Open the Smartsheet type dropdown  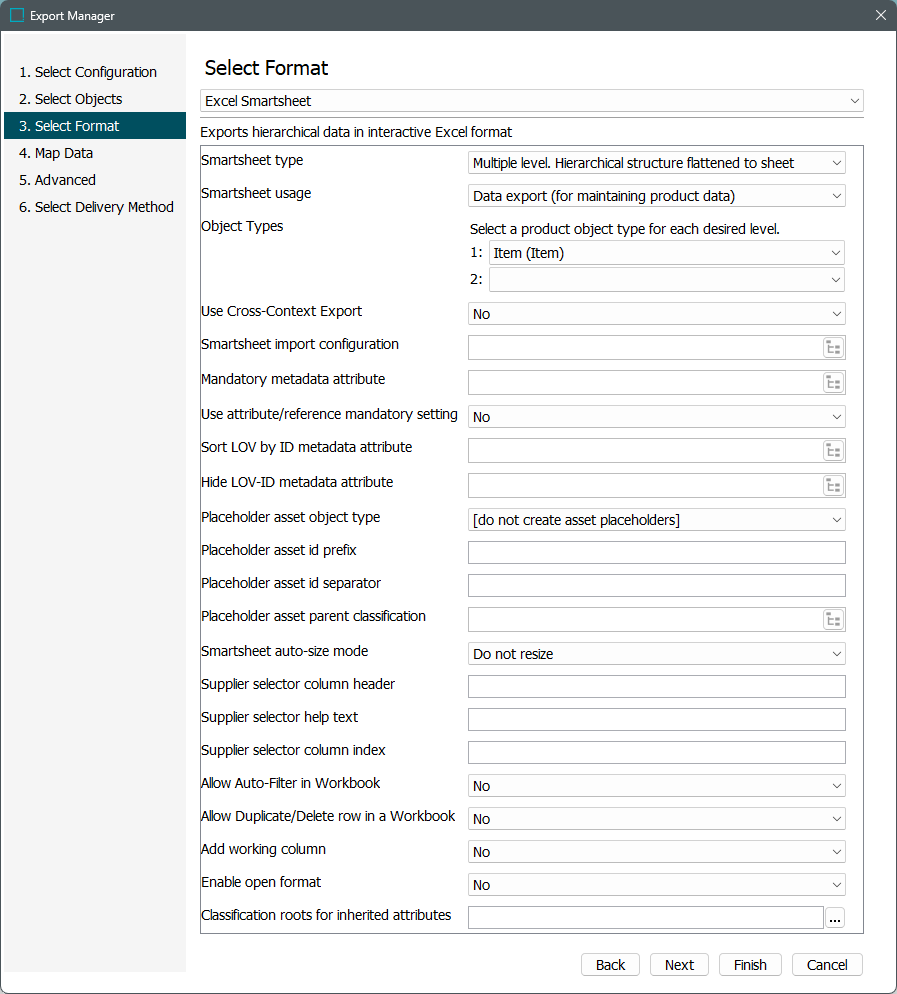click(657, 163)
